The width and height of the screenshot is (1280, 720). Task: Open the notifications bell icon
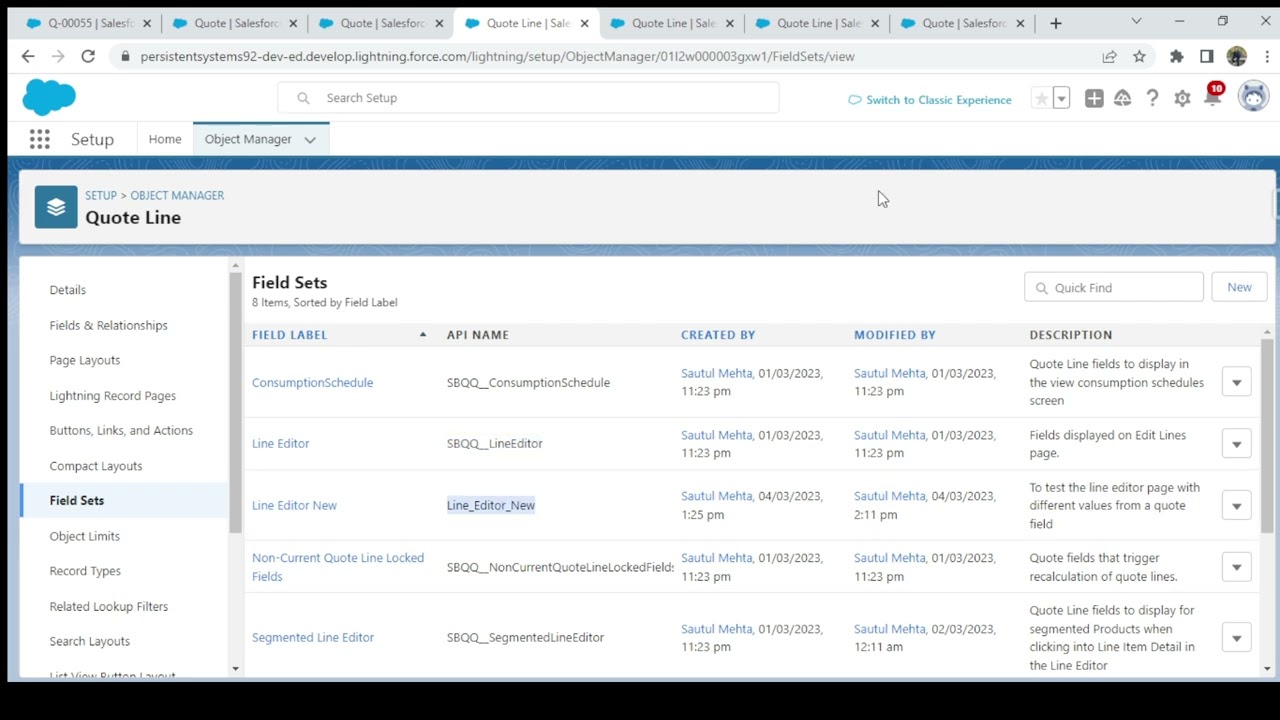click(x=1213, y=97)
